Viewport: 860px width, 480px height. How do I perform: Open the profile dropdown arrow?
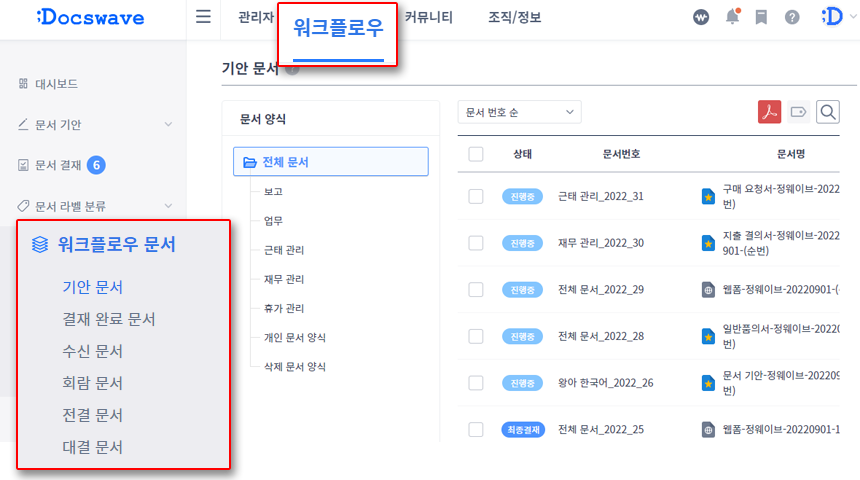click(x=853, y=17)
